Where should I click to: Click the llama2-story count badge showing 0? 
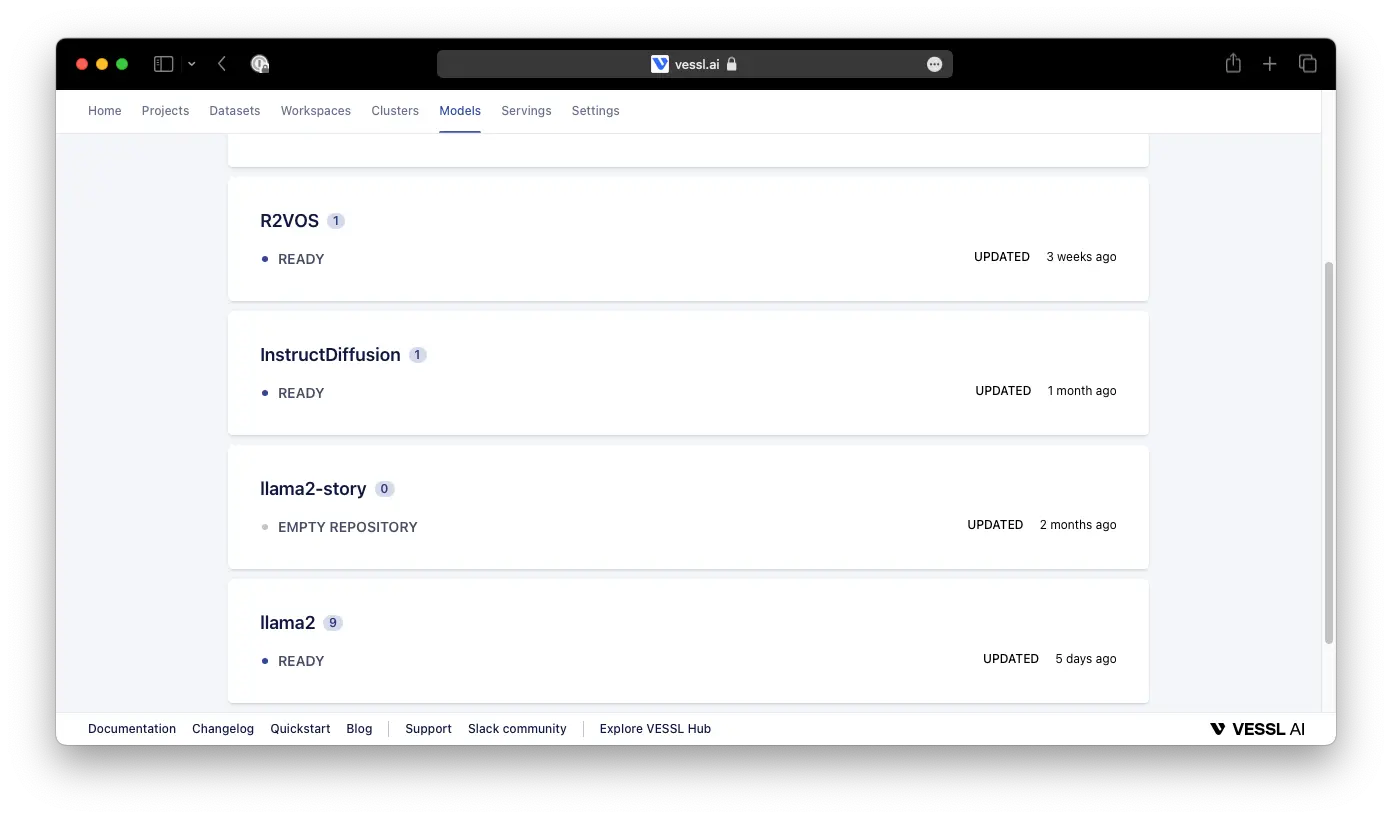click(385, 489)
